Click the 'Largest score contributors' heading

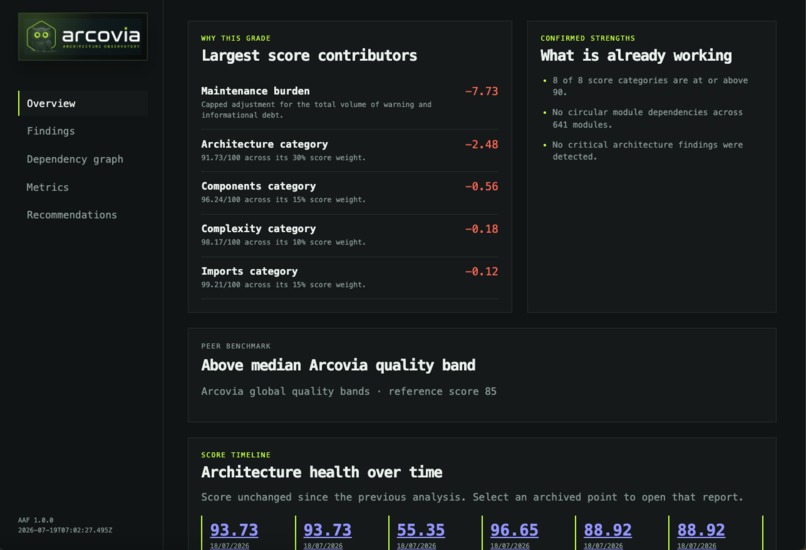click(x=309, y=56)
